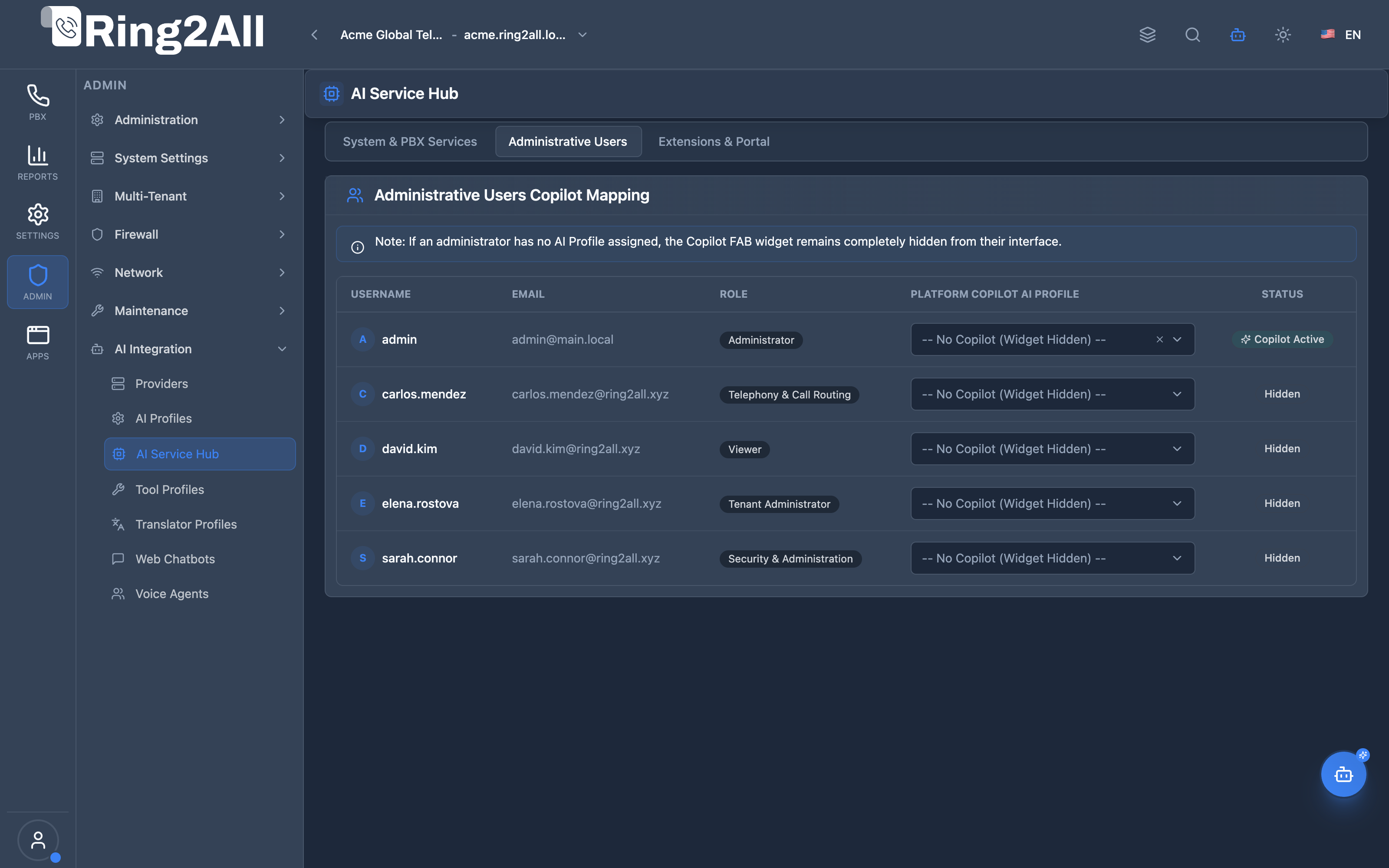
Task: Collapse the AI Integration menu
Action: click(188, 349)
